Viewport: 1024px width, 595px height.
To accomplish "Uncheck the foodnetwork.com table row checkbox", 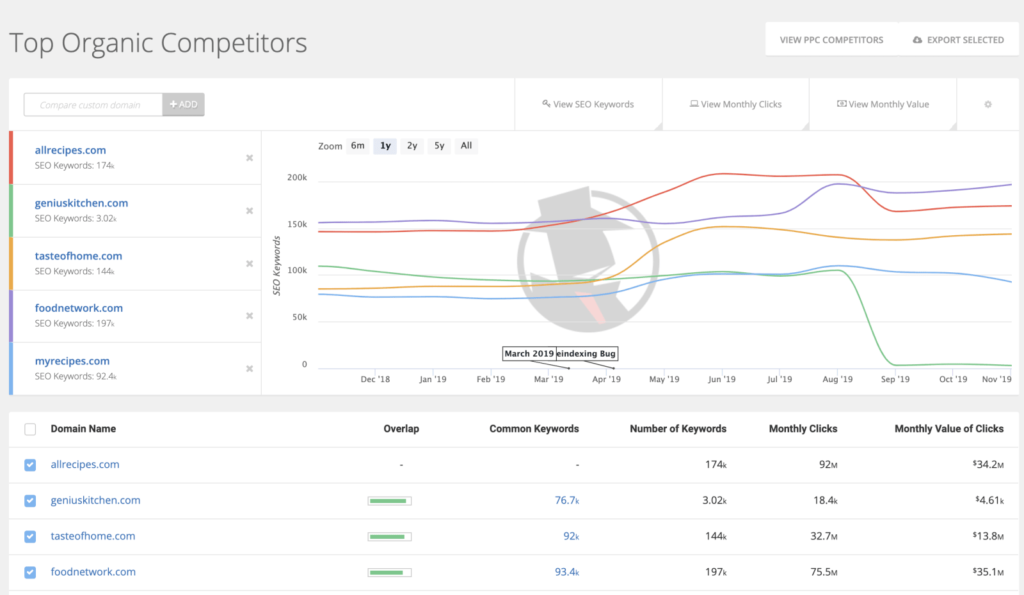I will (30, 572).
